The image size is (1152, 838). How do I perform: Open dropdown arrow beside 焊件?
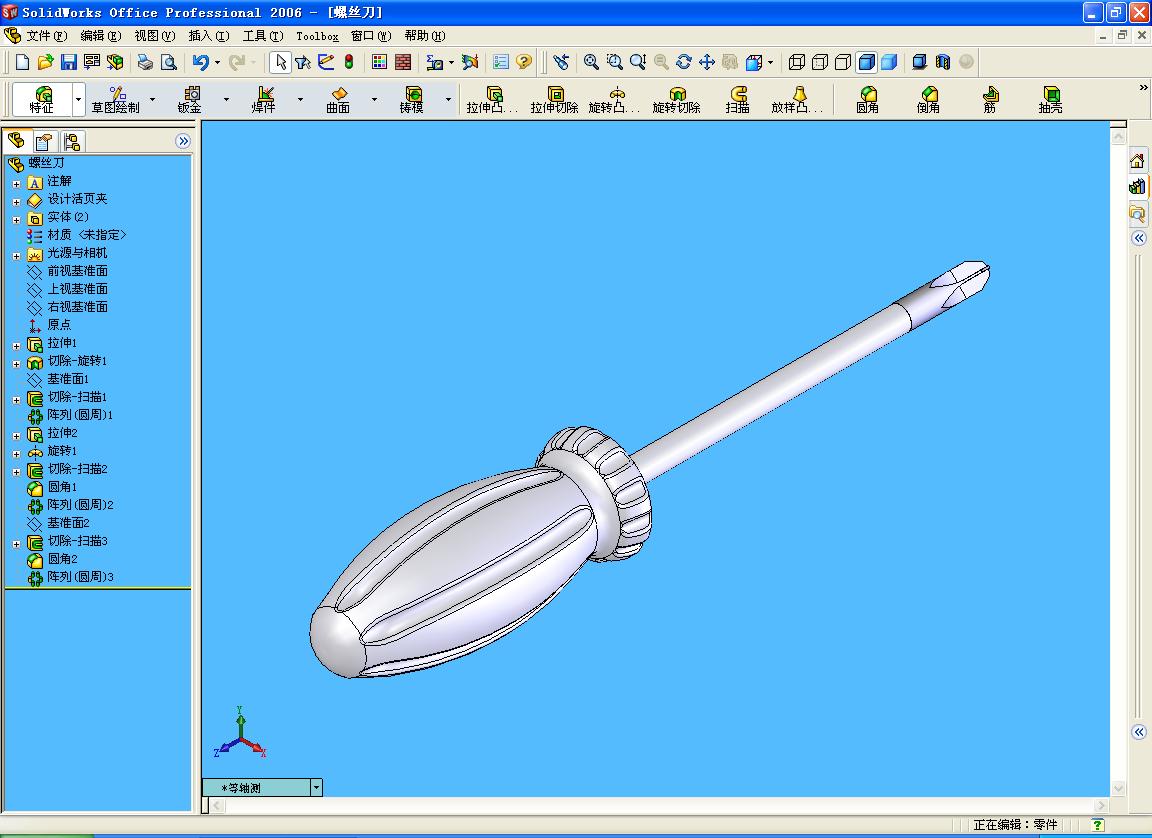tap(300, 99)
